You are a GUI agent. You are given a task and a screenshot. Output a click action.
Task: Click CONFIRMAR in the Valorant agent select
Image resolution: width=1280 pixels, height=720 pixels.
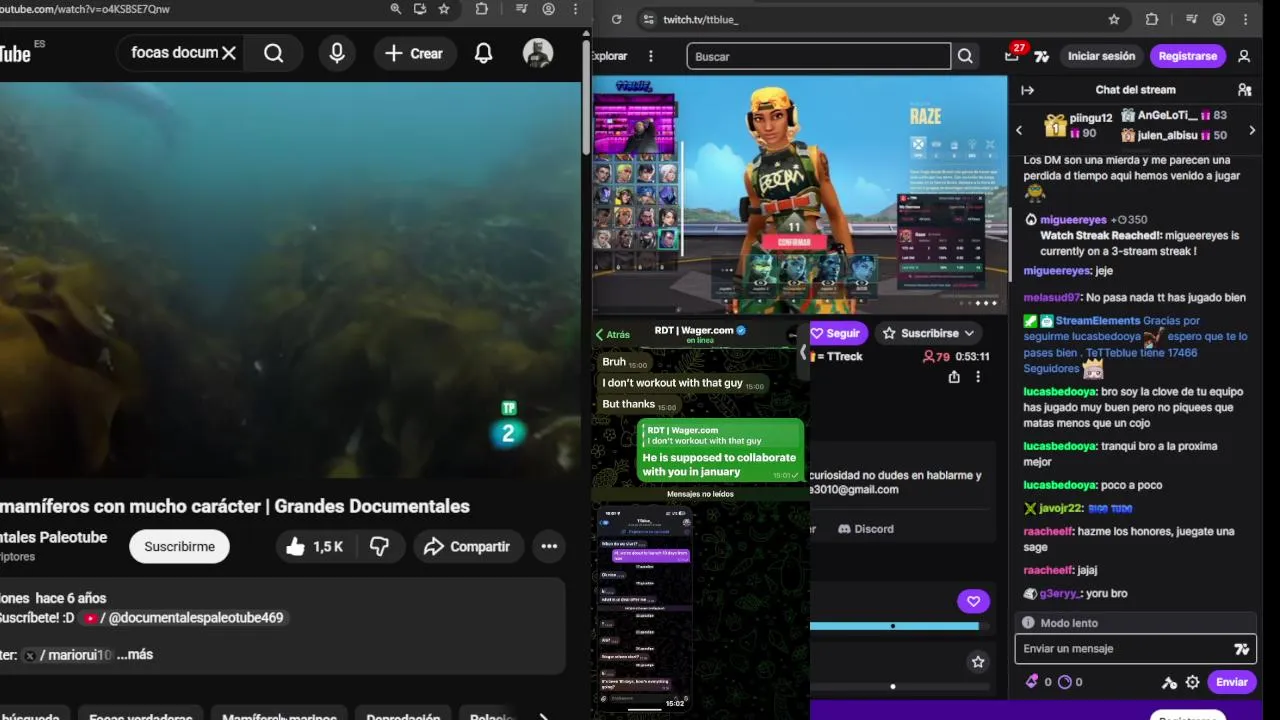point(794,242)
